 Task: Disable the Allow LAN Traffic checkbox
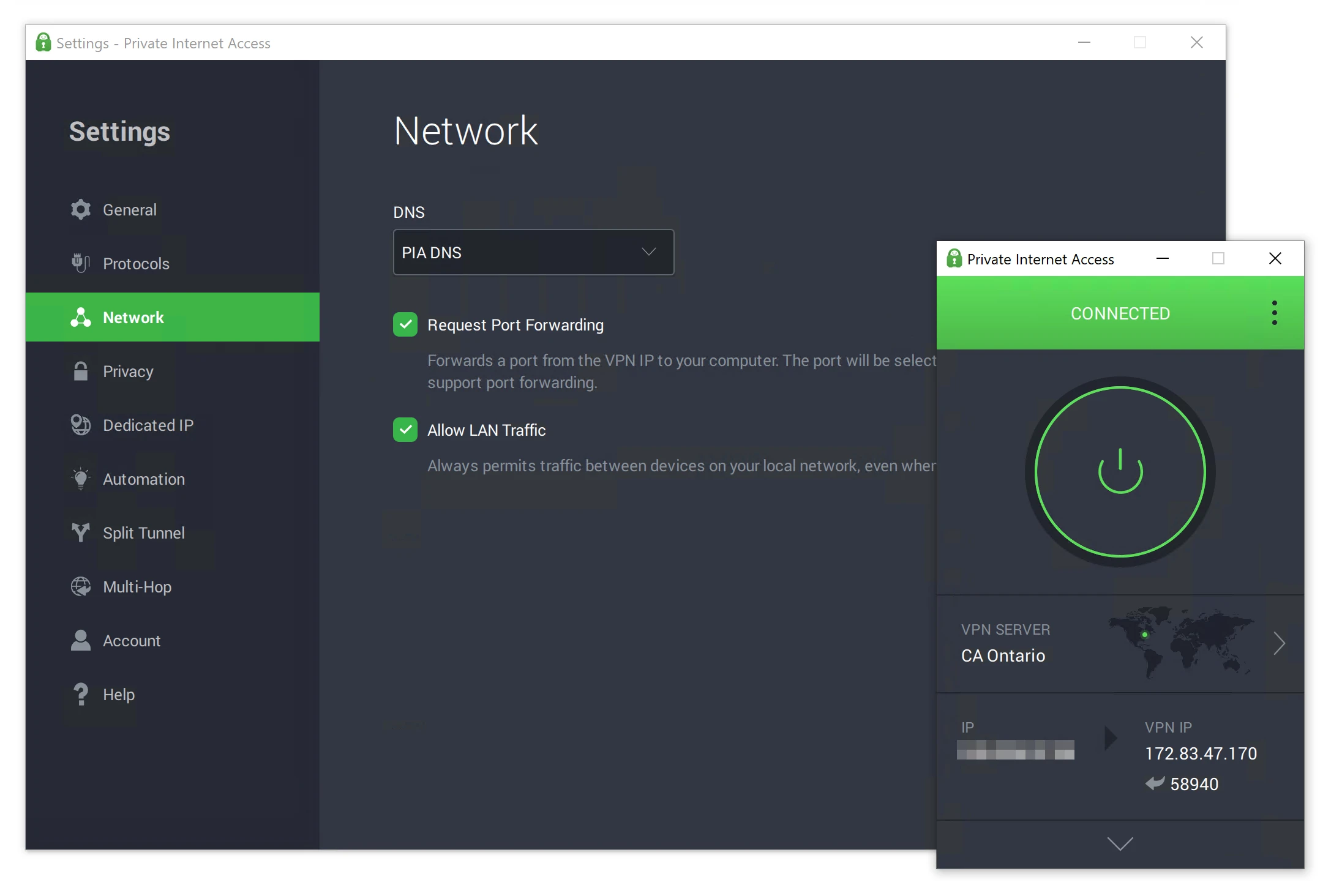pyautogui.click(x=404, y=429)
